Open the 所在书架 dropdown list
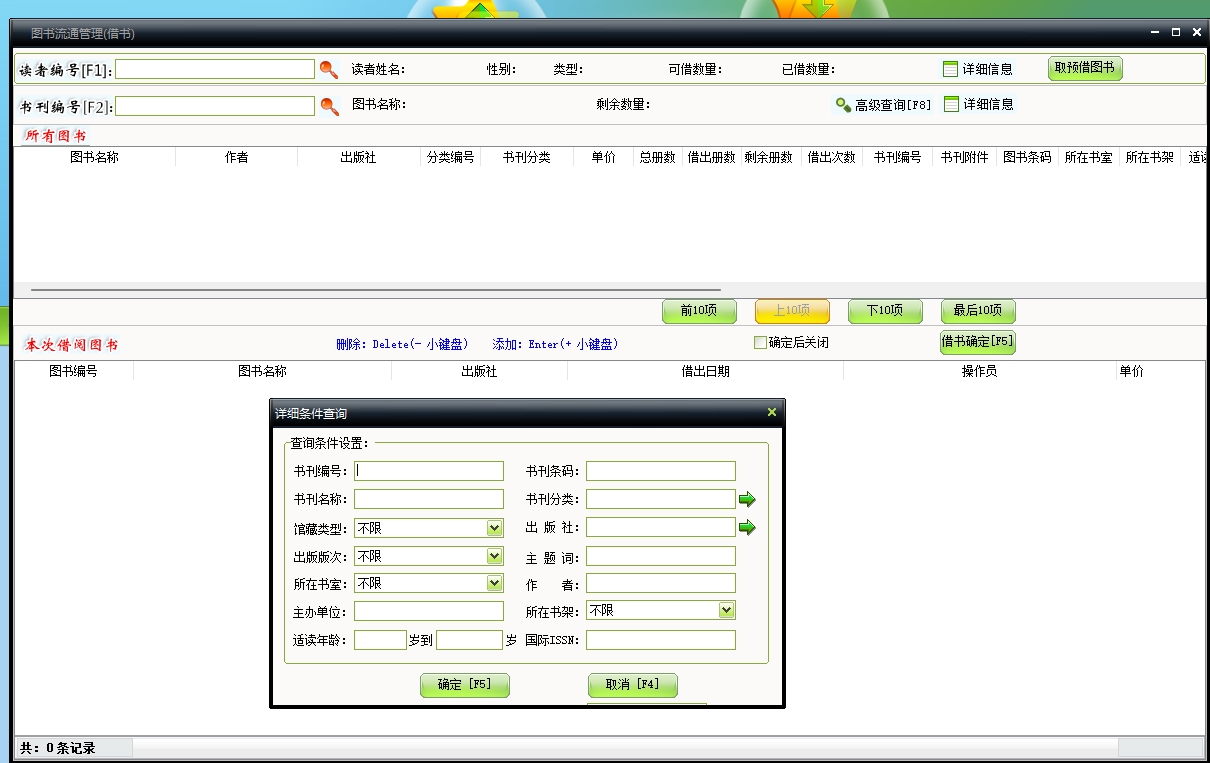 click(726, 610)
